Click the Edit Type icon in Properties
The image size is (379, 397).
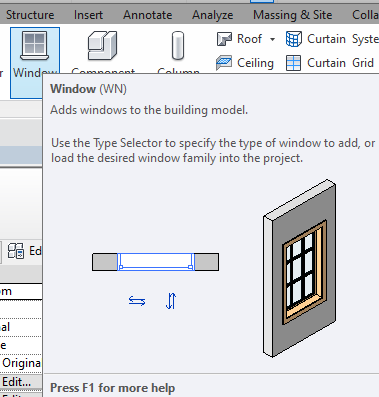pyautogui.click(x=16, y=251)
